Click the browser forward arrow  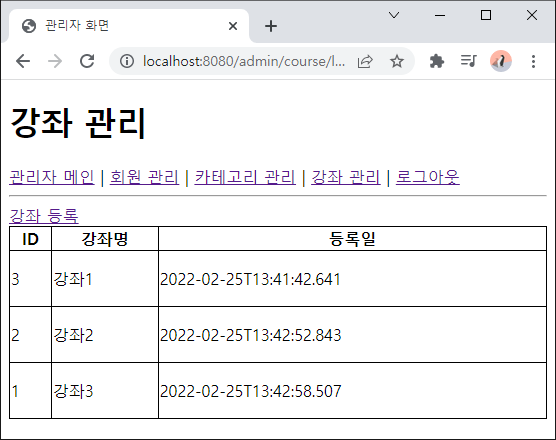[55, 61]
